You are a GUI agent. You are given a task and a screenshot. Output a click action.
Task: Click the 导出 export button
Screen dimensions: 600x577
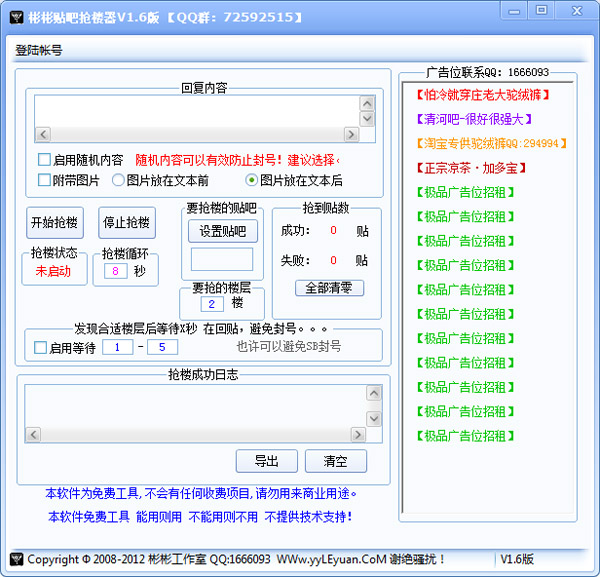(x=267, y=461)
